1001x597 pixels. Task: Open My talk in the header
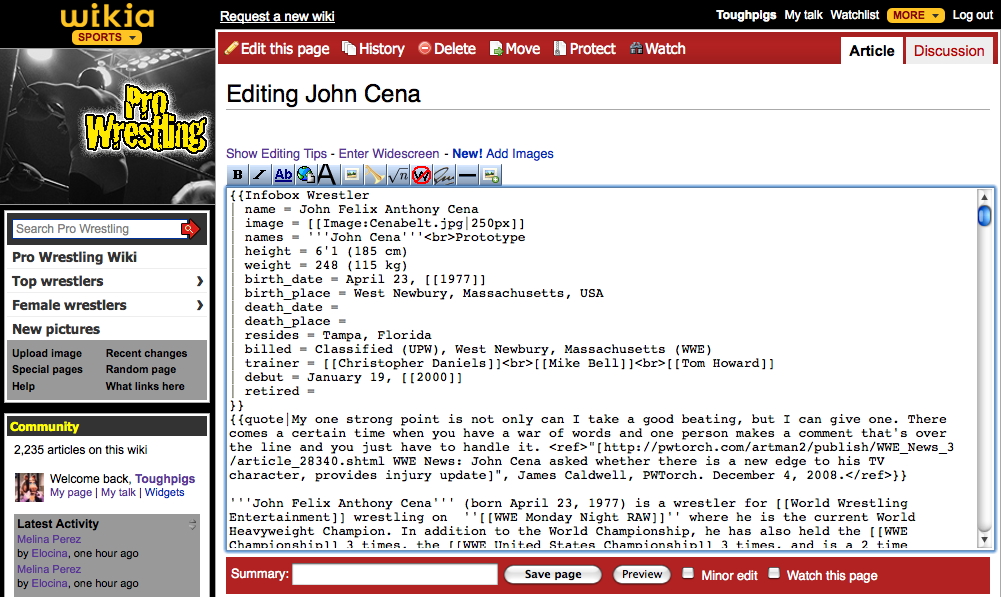(803, 15)
